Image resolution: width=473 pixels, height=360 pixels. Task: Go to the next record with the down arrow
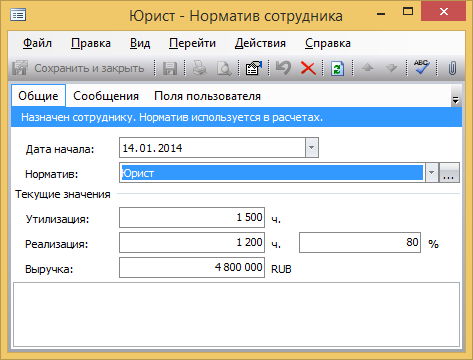click(x=391, y=68)
